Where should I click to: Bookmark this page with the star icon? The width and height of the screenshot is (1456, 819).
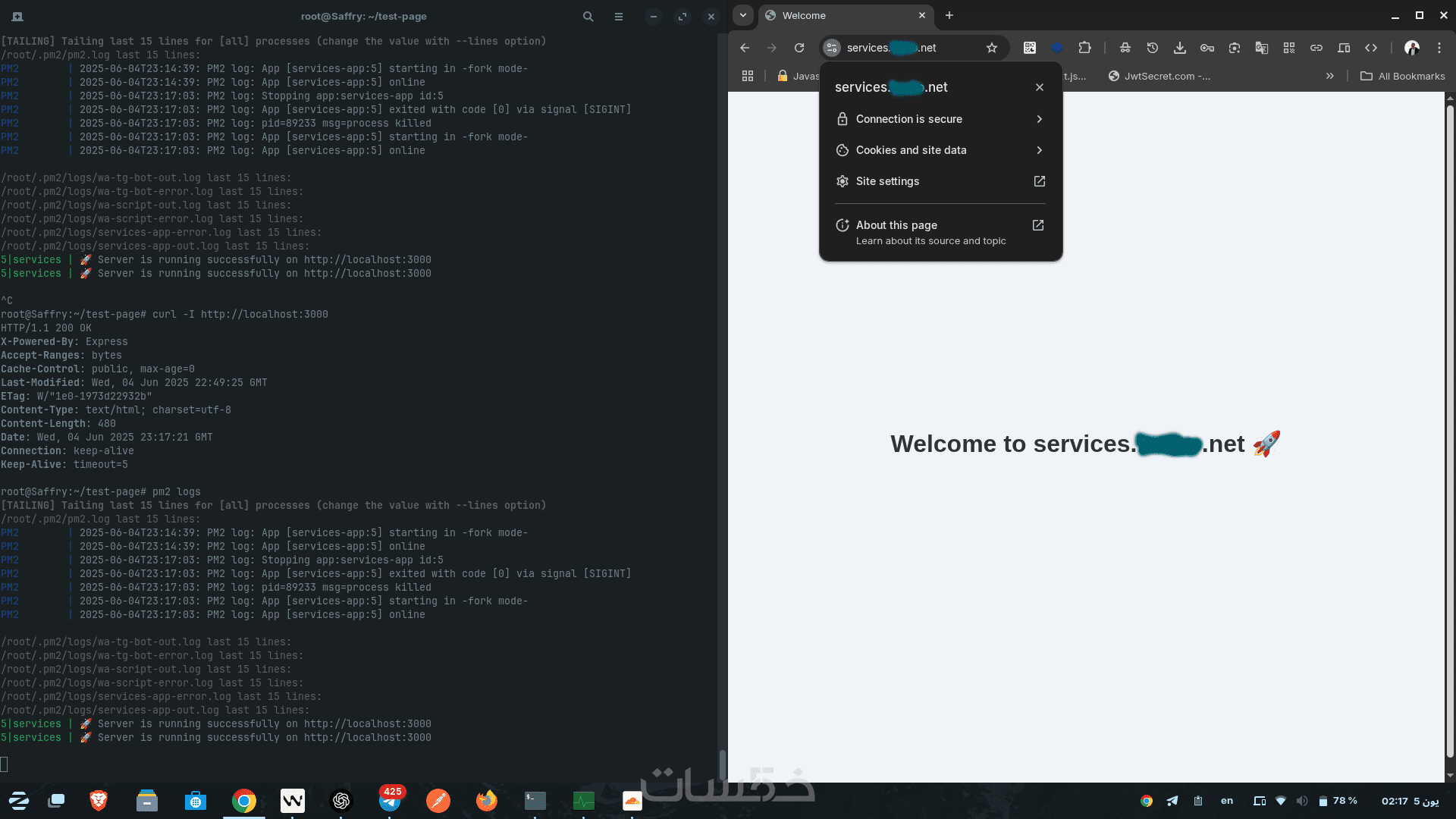[992, 48]
